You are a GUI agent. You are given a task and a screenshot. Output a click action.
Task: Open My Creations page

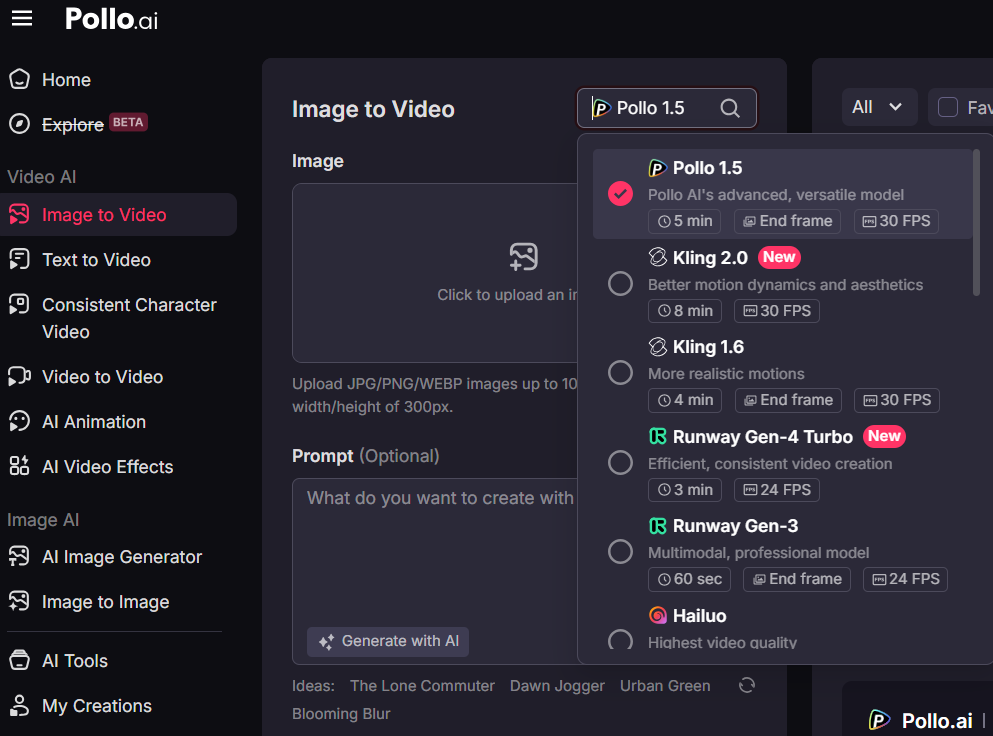click(x=97, y=706)
